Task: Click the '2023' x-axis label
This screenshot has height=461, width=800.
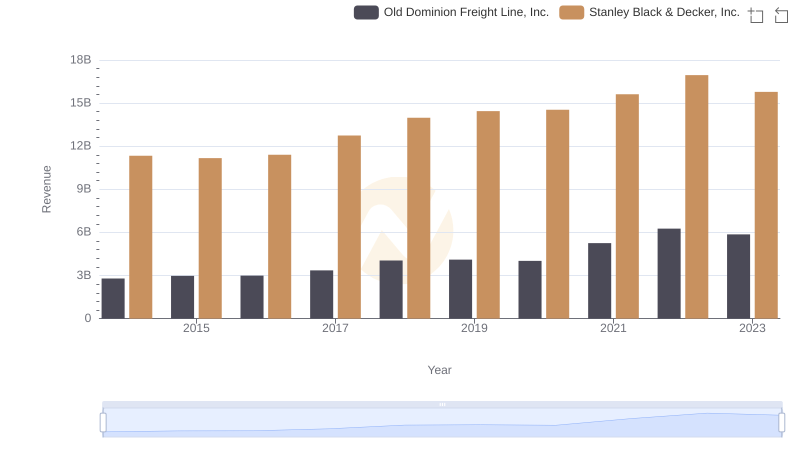Action: [752, 328]
